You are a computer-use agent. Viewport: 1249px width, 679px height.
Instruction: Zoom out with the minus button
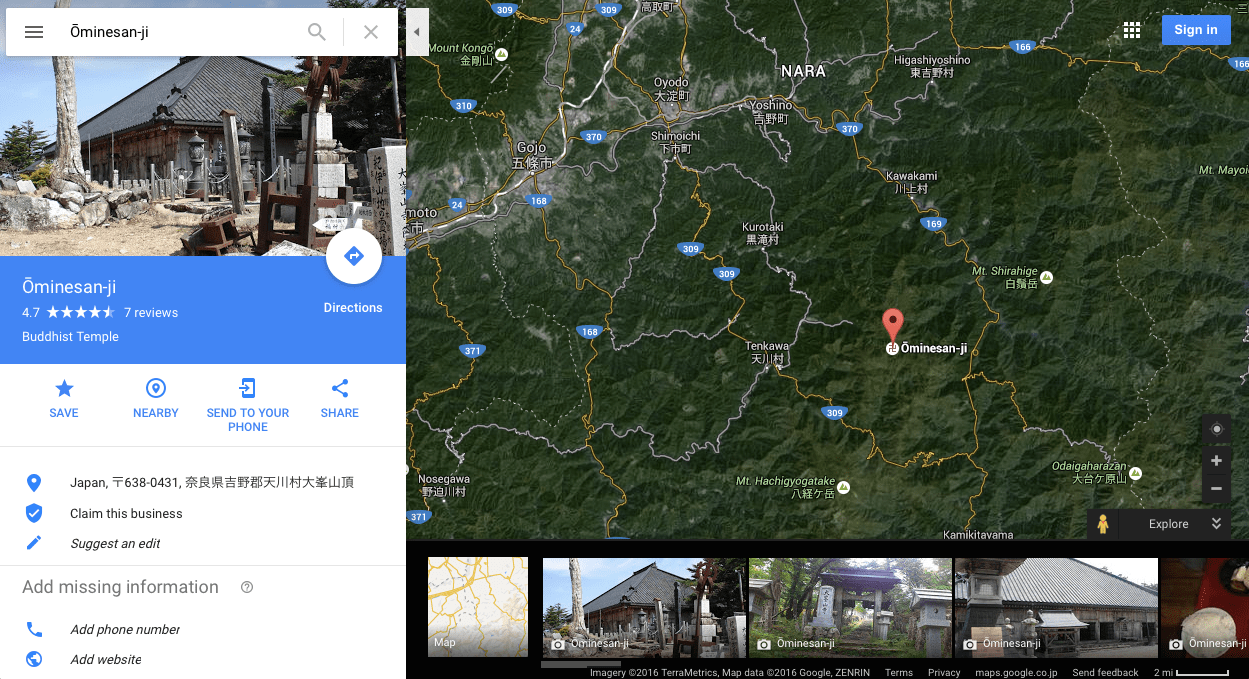[1216, 489]
